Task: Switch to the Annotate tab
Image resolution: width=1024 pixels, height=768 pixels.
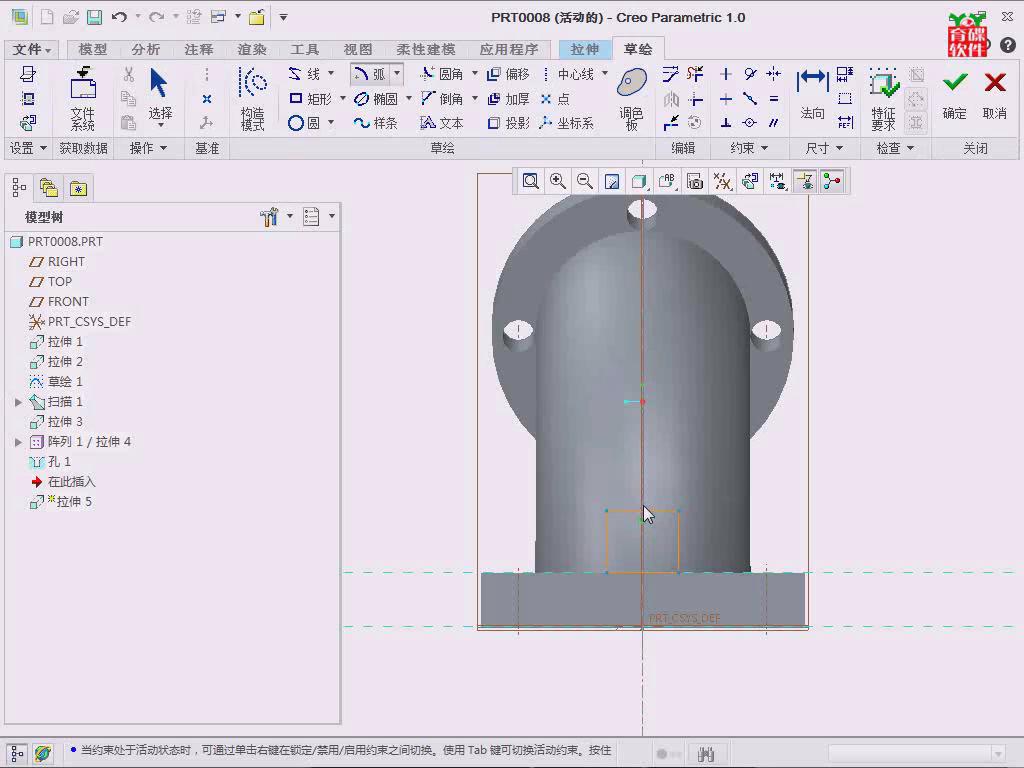Action: click(x=199, y=49)
